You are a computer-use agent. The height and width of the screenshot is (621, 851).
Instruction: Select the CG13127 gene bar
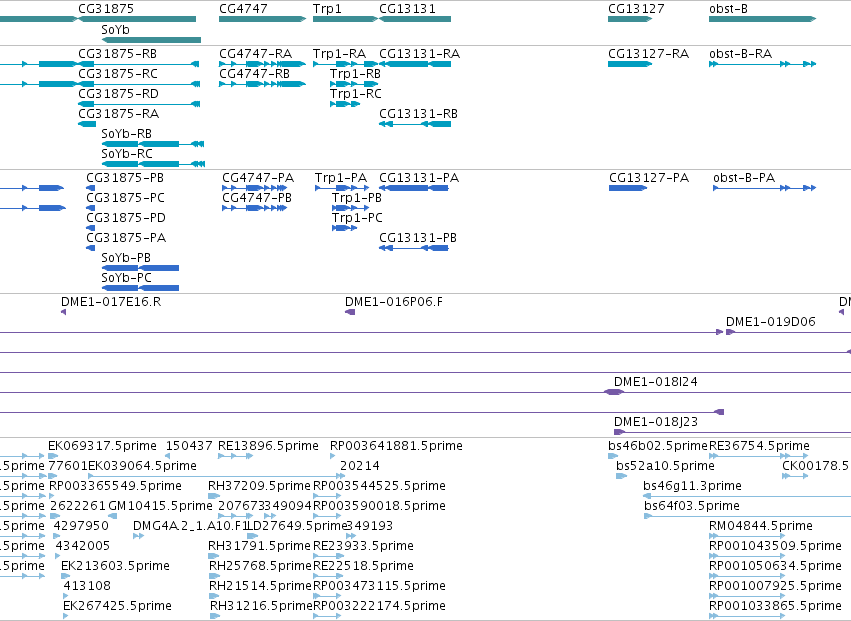[x=630, y=19]
